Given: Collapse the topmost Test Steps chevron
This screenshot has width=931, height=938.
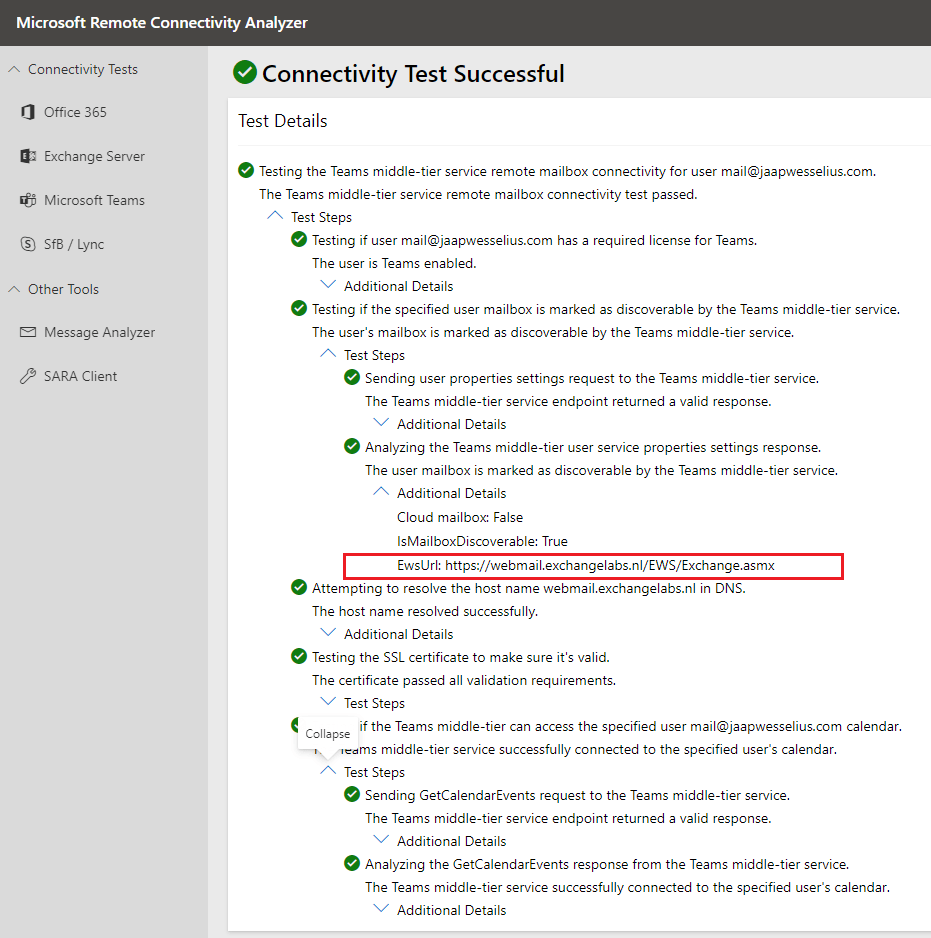Looking at the screenshot, I should [x=275, y=217].
